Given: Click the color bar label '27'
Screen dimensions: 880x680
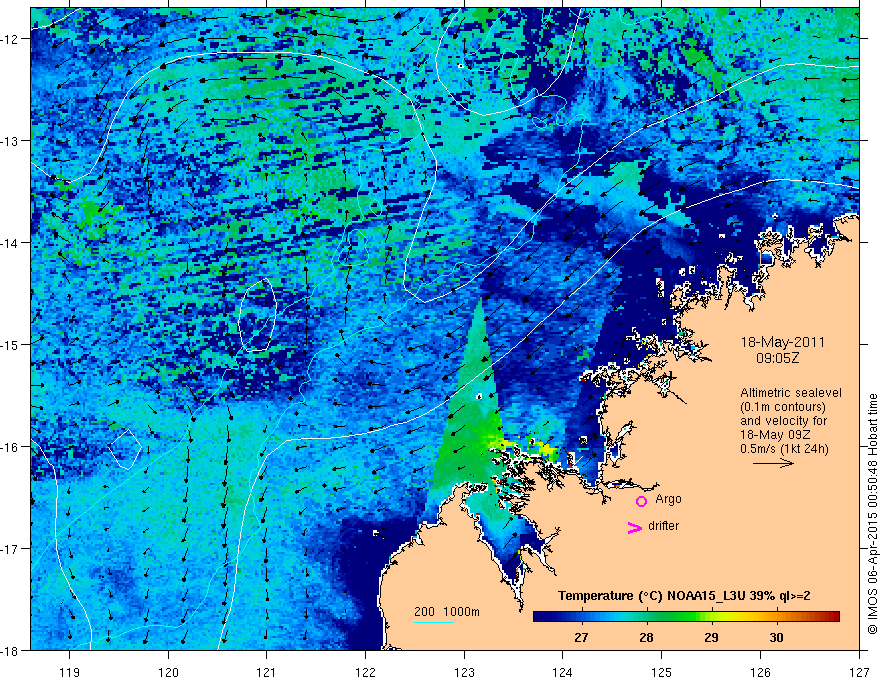Looking at the screenshot, I should pos(581,638).
